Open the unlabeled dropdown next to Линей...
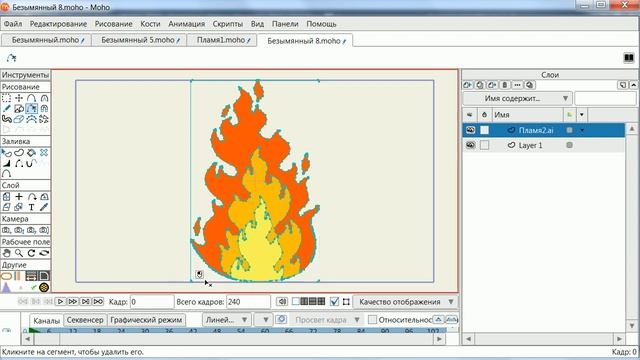 [264, 320]
